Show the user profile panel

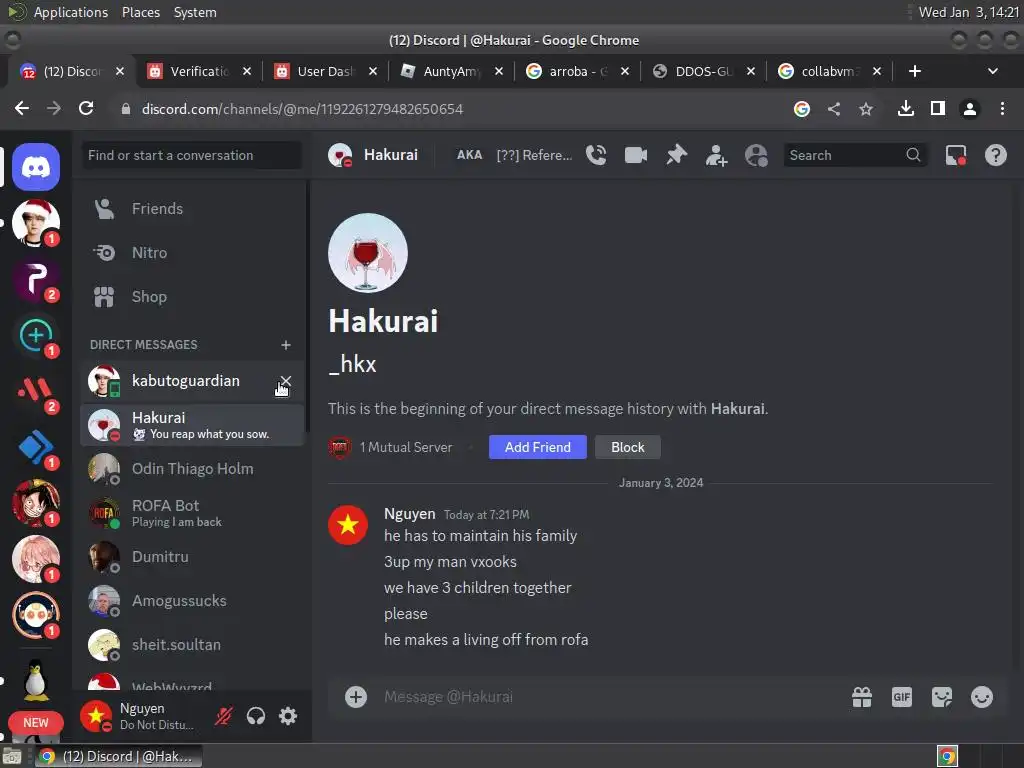(x=756, y=155)
